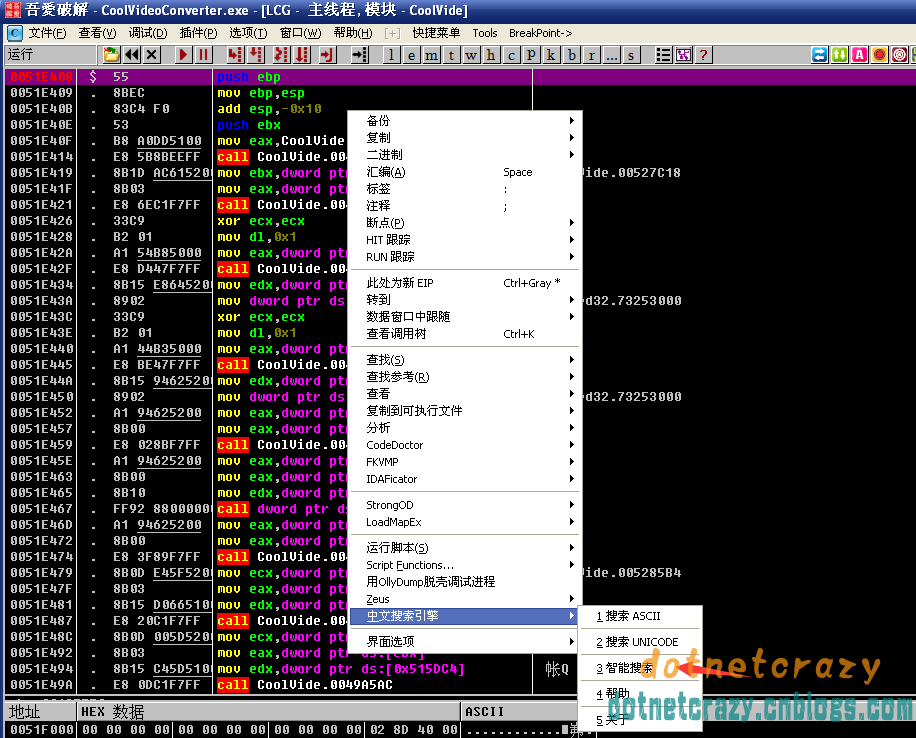Open the 文件(F) menu
This screenshot has height=738, width=916.
coord(47,33)
